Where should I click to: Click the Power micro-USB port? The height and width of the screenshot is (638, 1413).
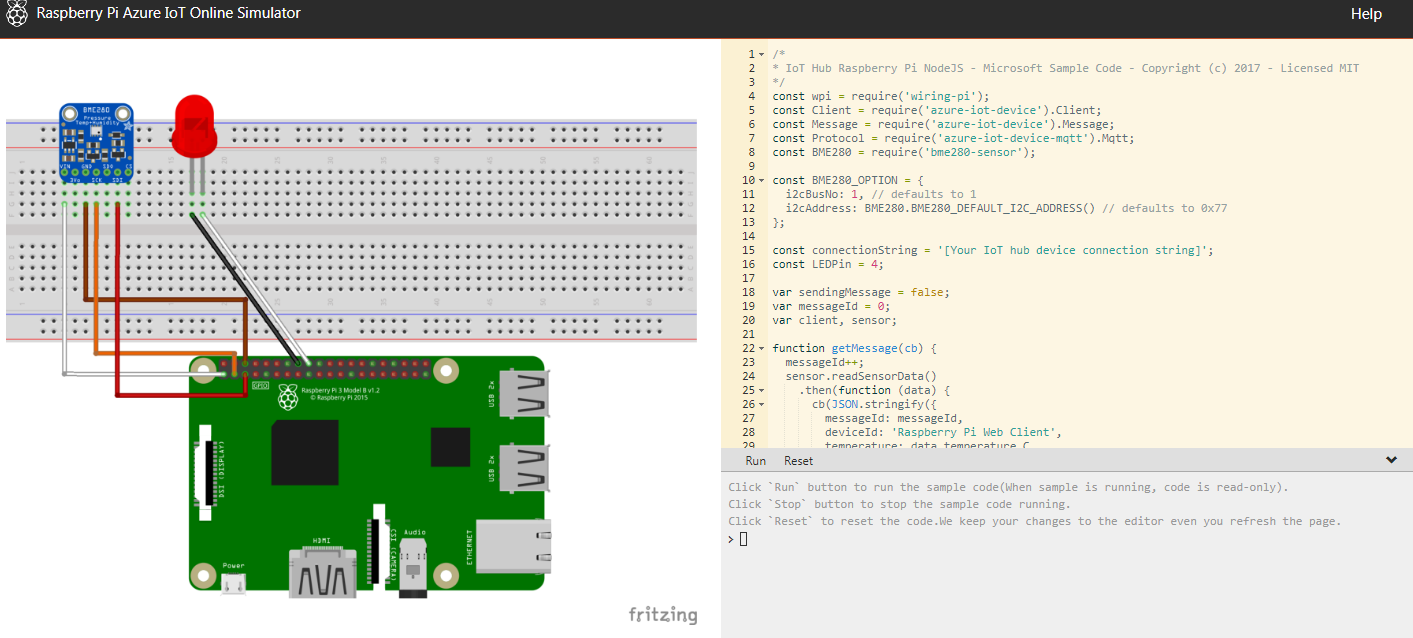(233, 581)
